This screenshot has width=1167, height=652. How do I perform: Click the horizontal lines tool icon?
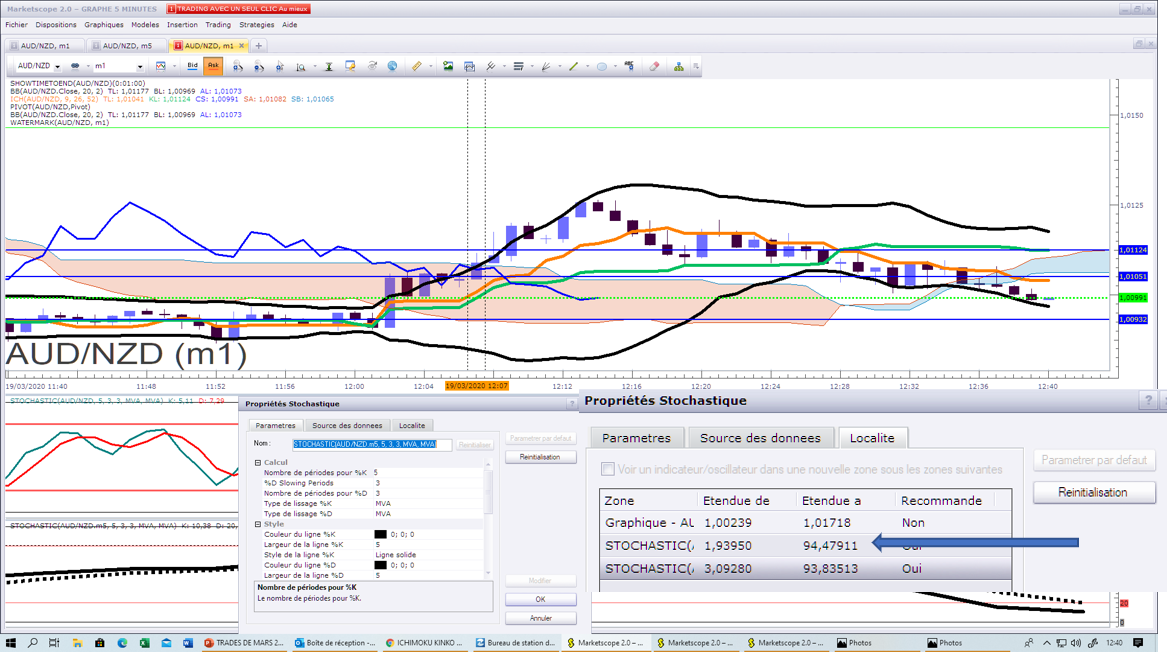[518, 66]
